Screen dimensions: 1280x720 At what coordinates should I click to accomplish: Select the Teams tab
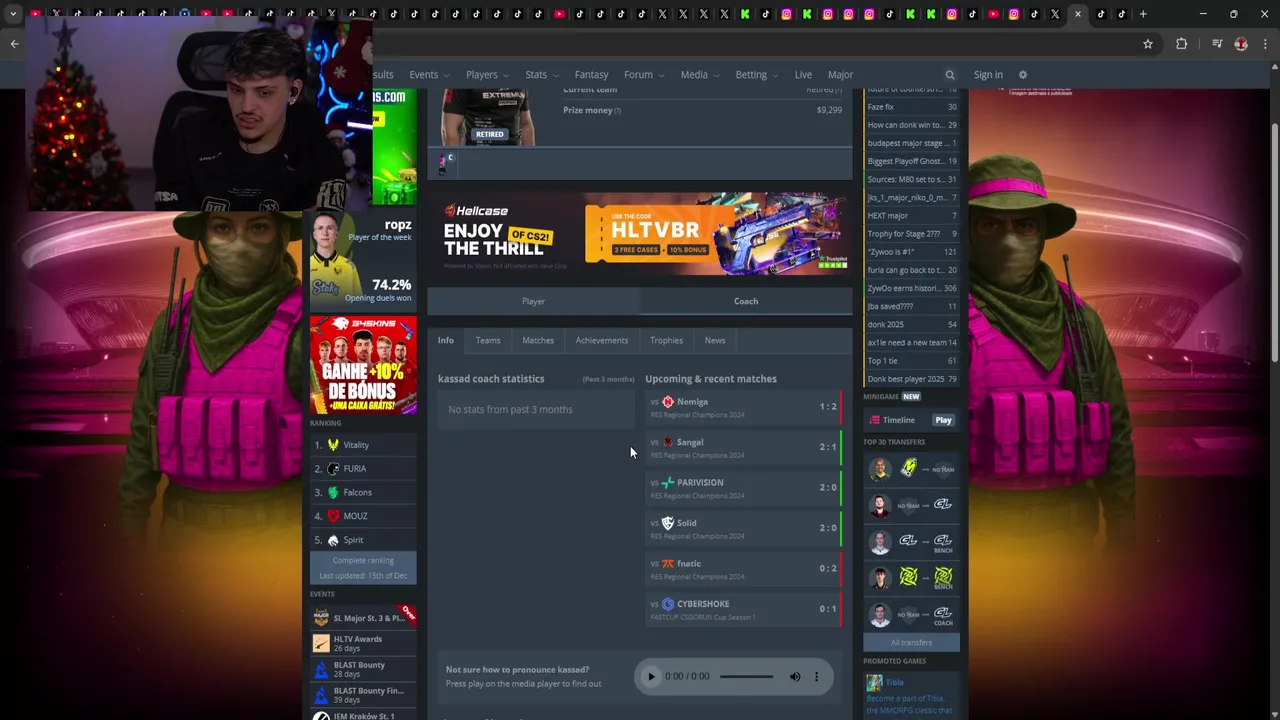click(488, 340)
